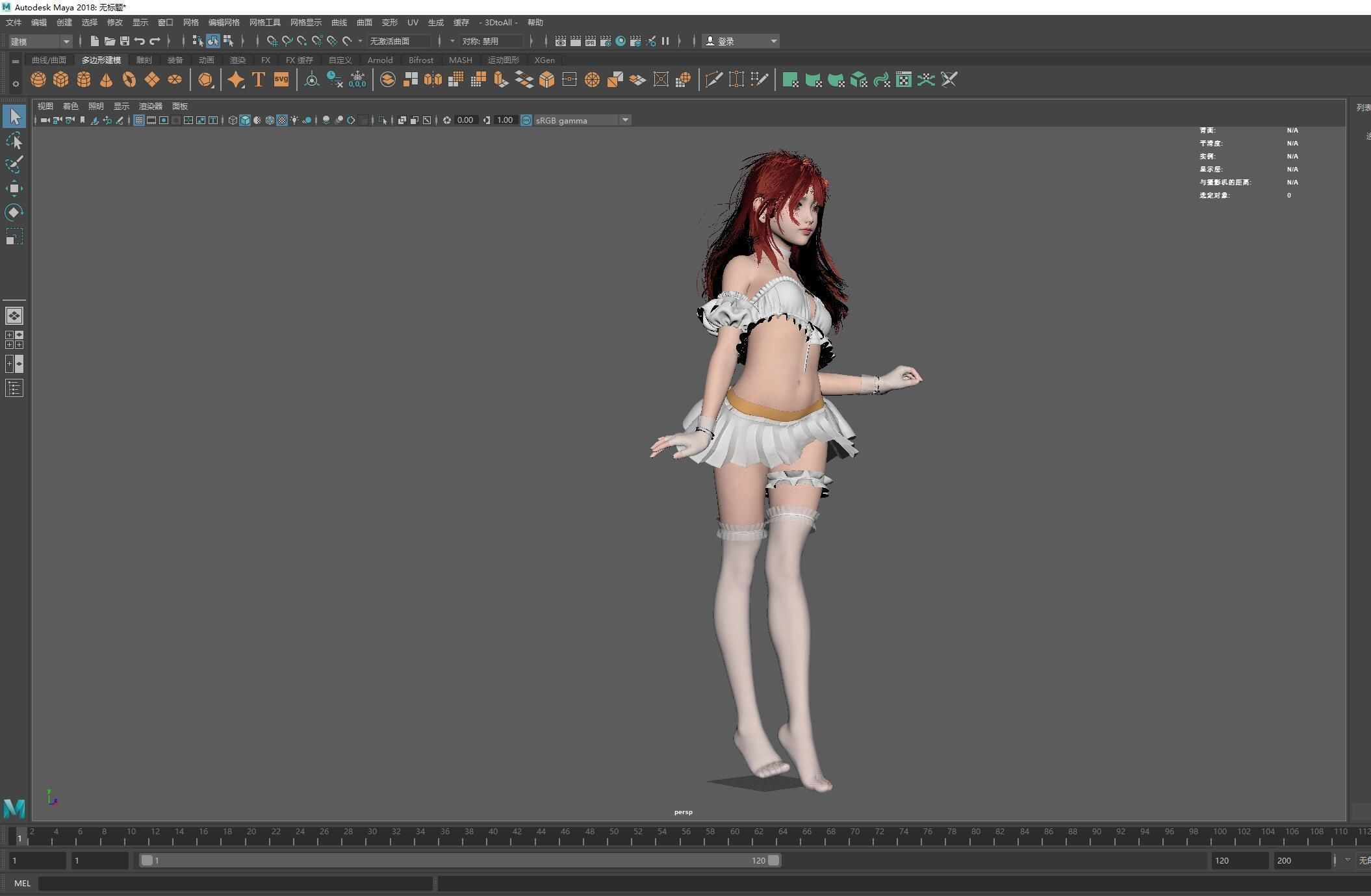Click the Mirror geometry shelf icon
The height and width of the screenshot is (896, 1371).
pos(433,80)
